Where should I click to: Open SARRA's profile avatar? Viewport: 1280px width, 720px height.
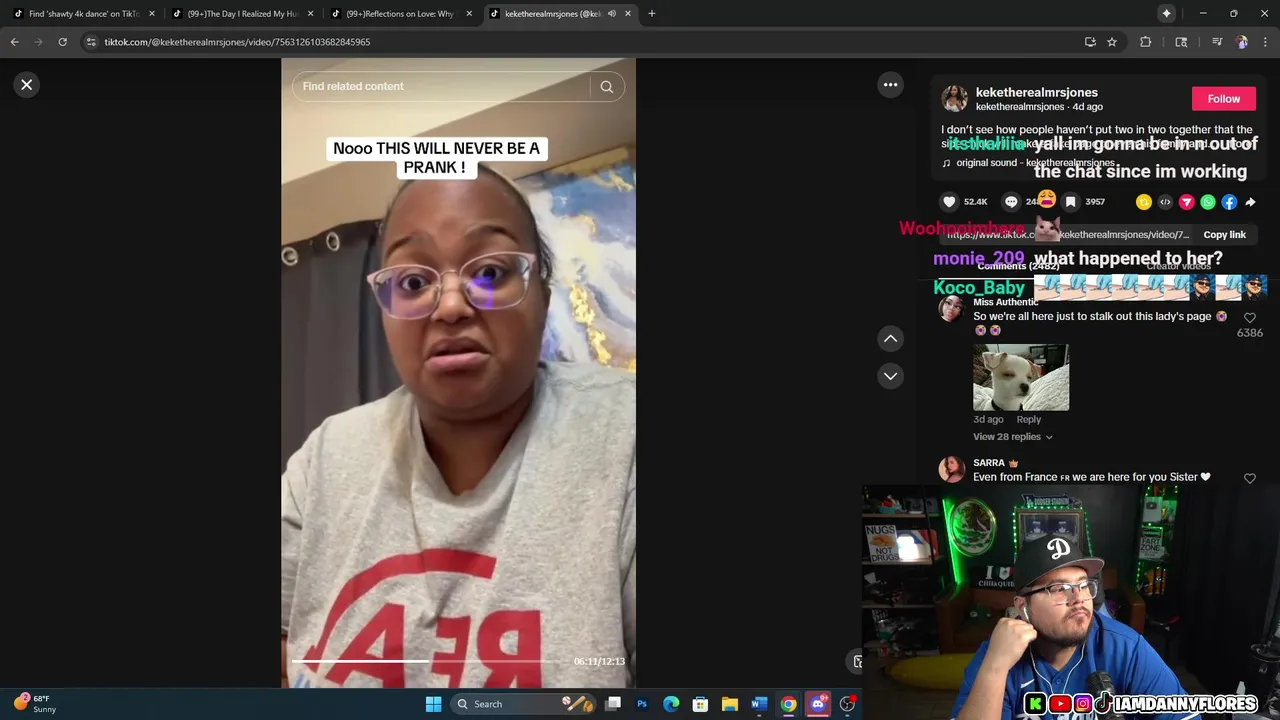(x=952, y=469)
